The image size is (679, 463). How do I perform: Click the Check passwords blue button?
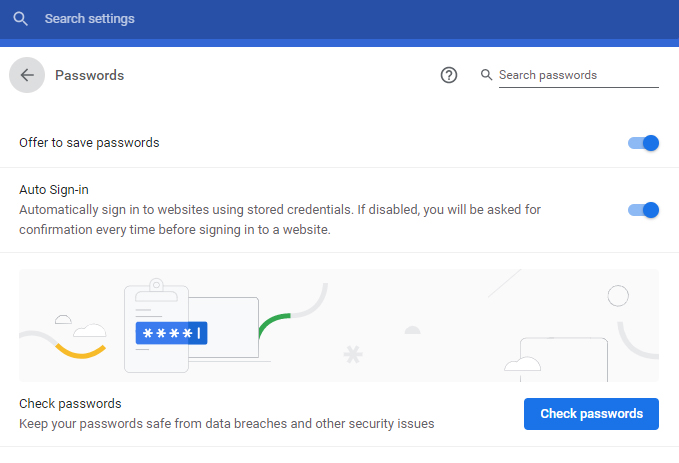point(591,414)
